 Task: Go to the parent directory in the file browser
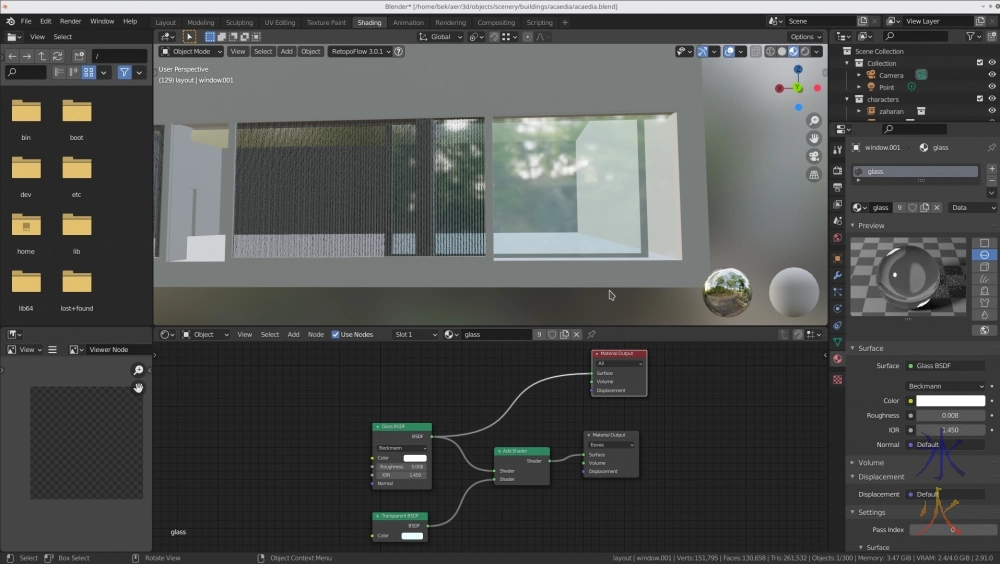44,56
